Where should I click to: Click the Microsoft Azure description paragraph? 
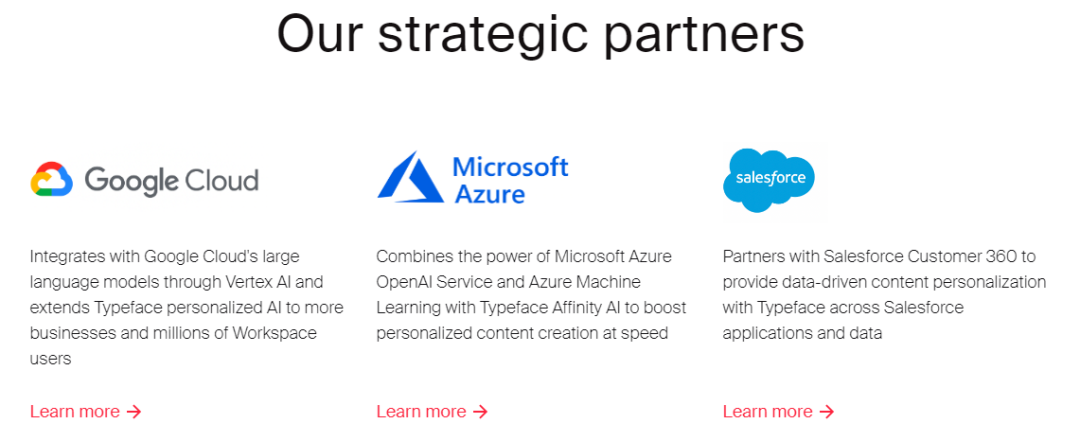[532, 295]
